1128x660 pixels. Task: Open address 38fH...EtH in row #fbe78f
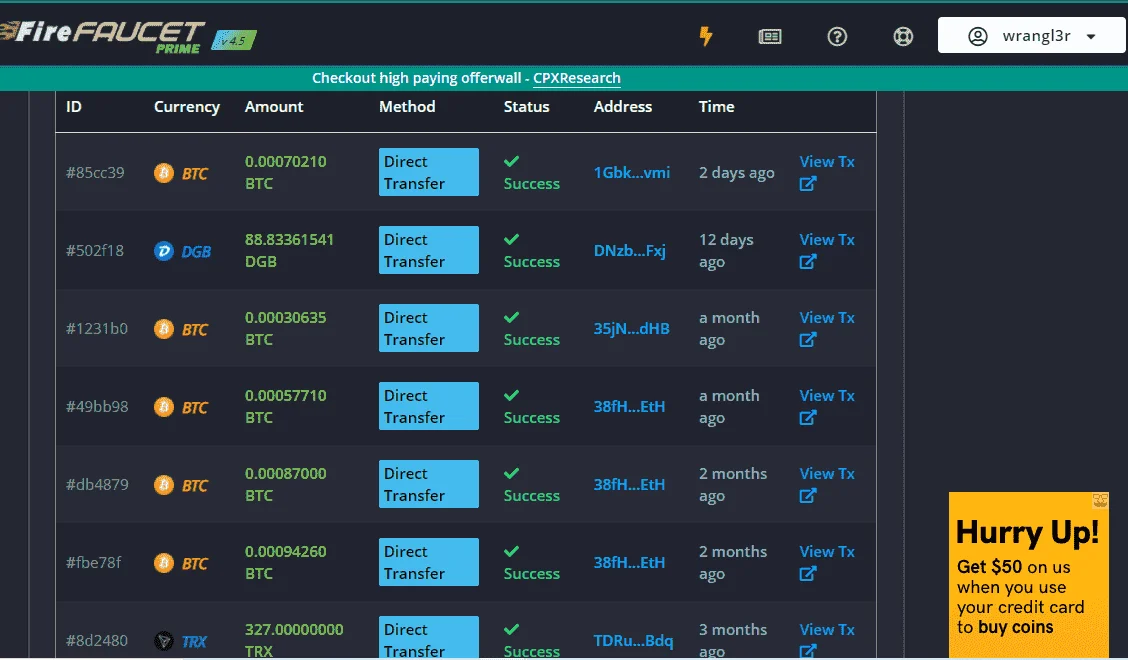point(629,562)
